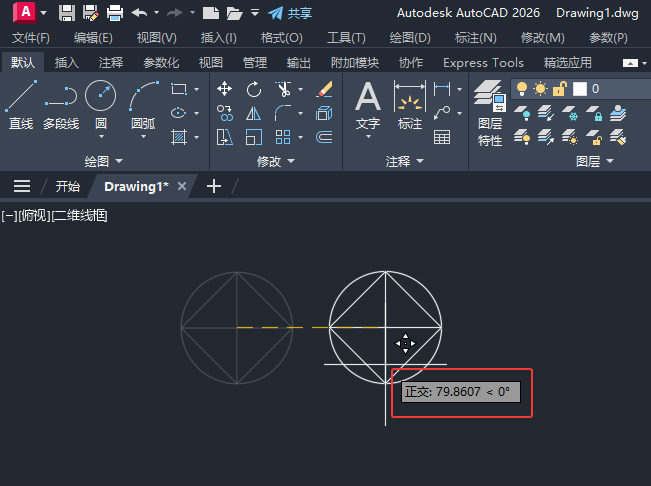Expand the Modify (修改) panel
Image resolution: width=651 pixels, height=486 pixels.
(276, 161)
